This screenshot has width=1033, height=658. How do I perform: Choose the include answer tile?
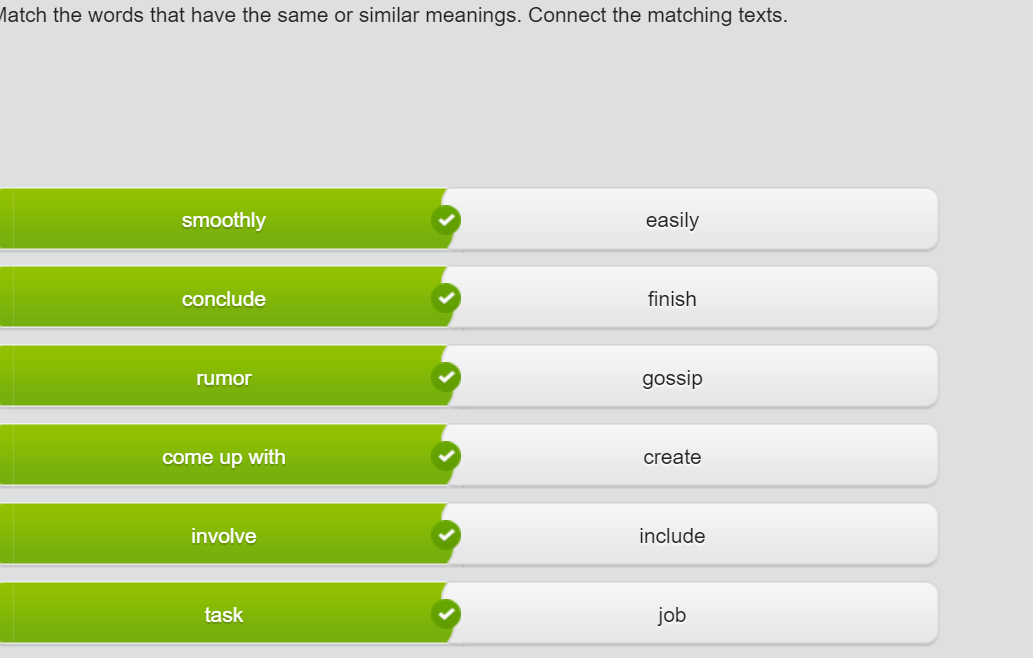click(692, 535)
